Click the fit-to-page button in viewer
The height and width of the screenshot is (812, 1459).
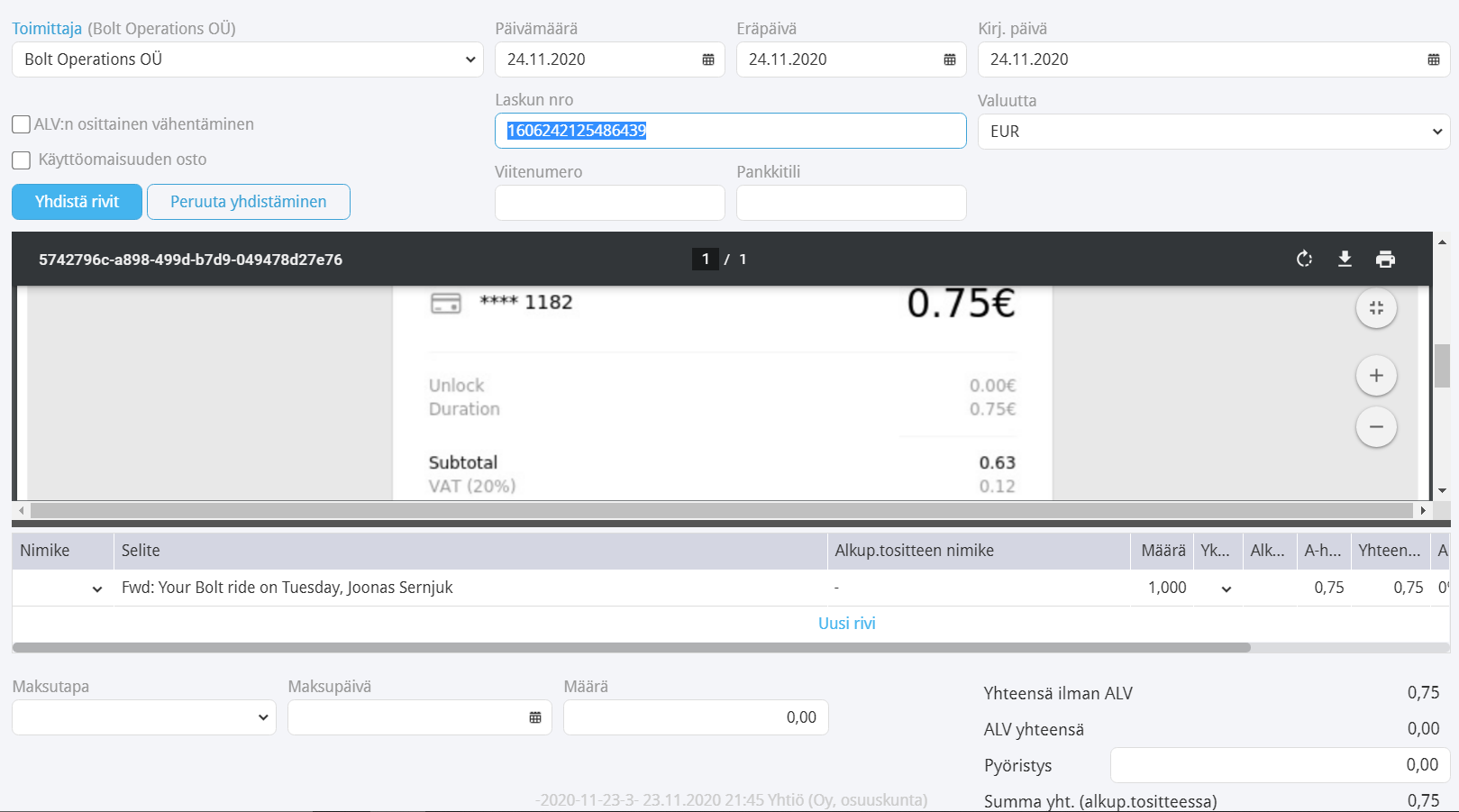[x=1376, y=308]
